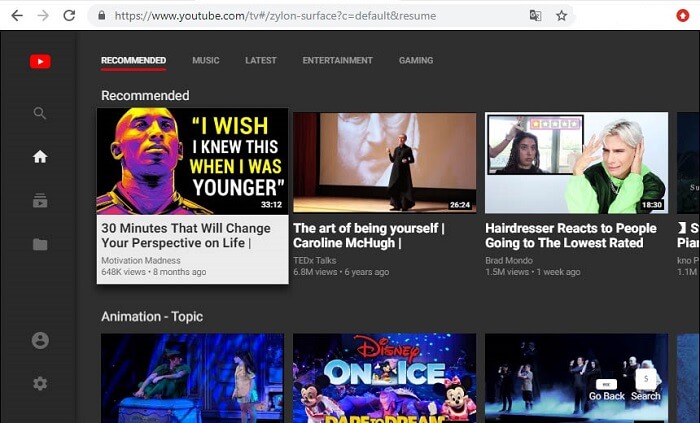Open the Hairdresser Reacts video thumbnail
The height and width of the screenshot is (423, 700).
576,163
